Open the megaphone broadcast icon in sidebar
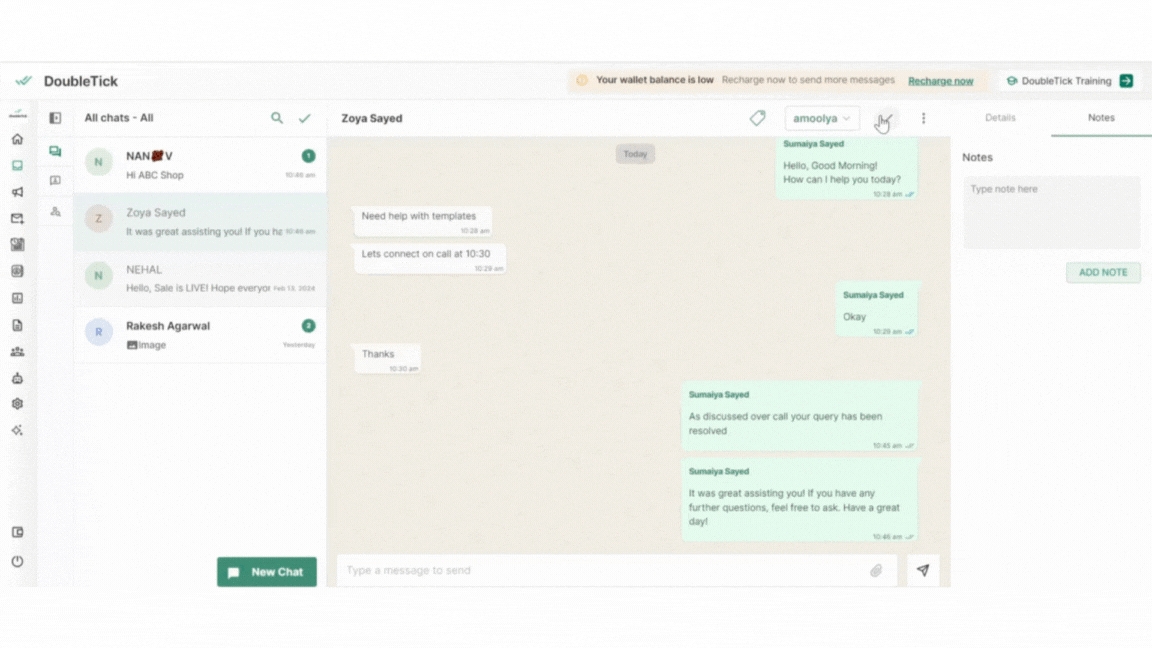 click(x=17, y=192)
